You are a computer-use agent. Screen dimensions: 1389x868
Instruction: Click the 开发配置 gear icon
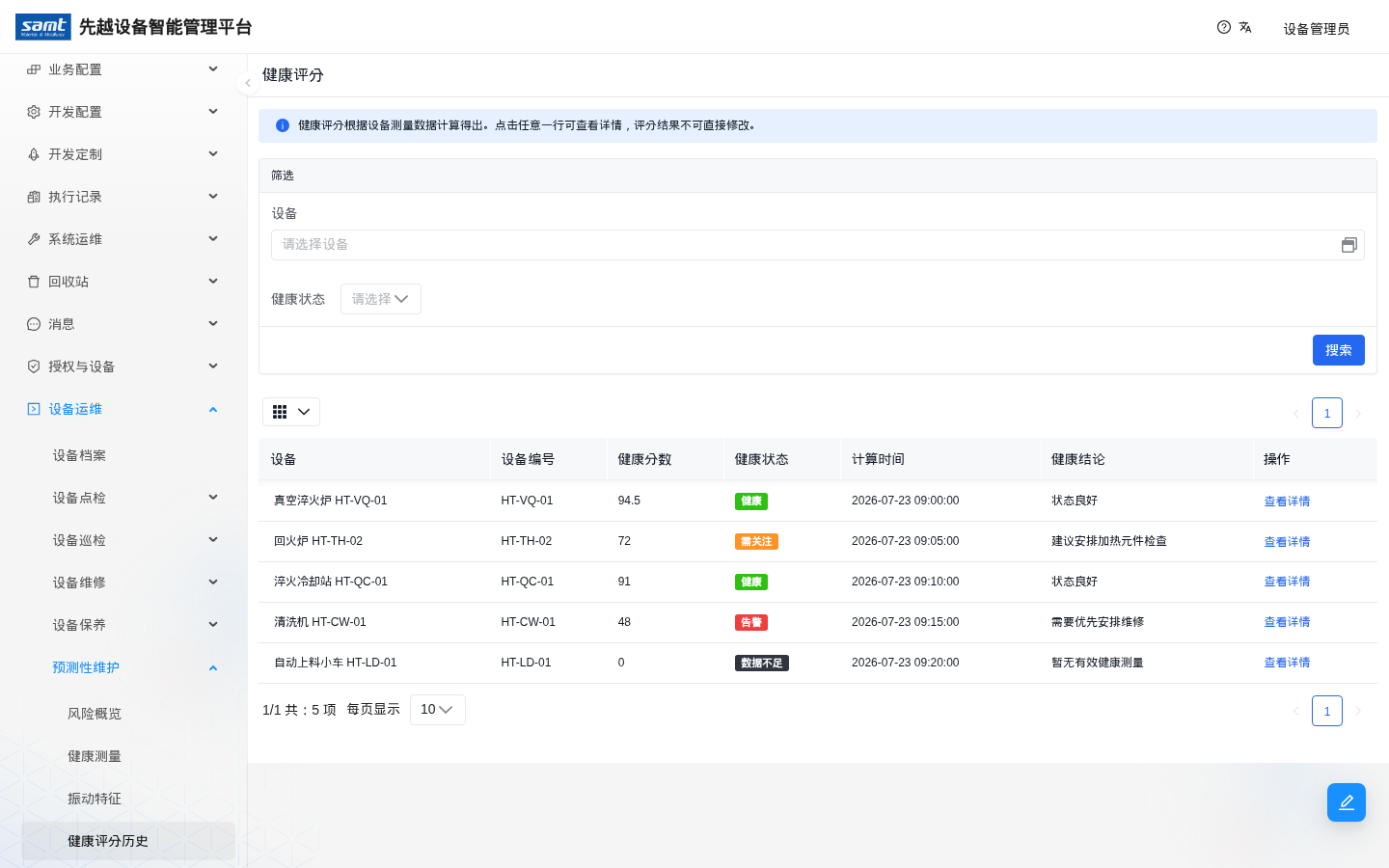pyautogui.click(x=34, y=112)
